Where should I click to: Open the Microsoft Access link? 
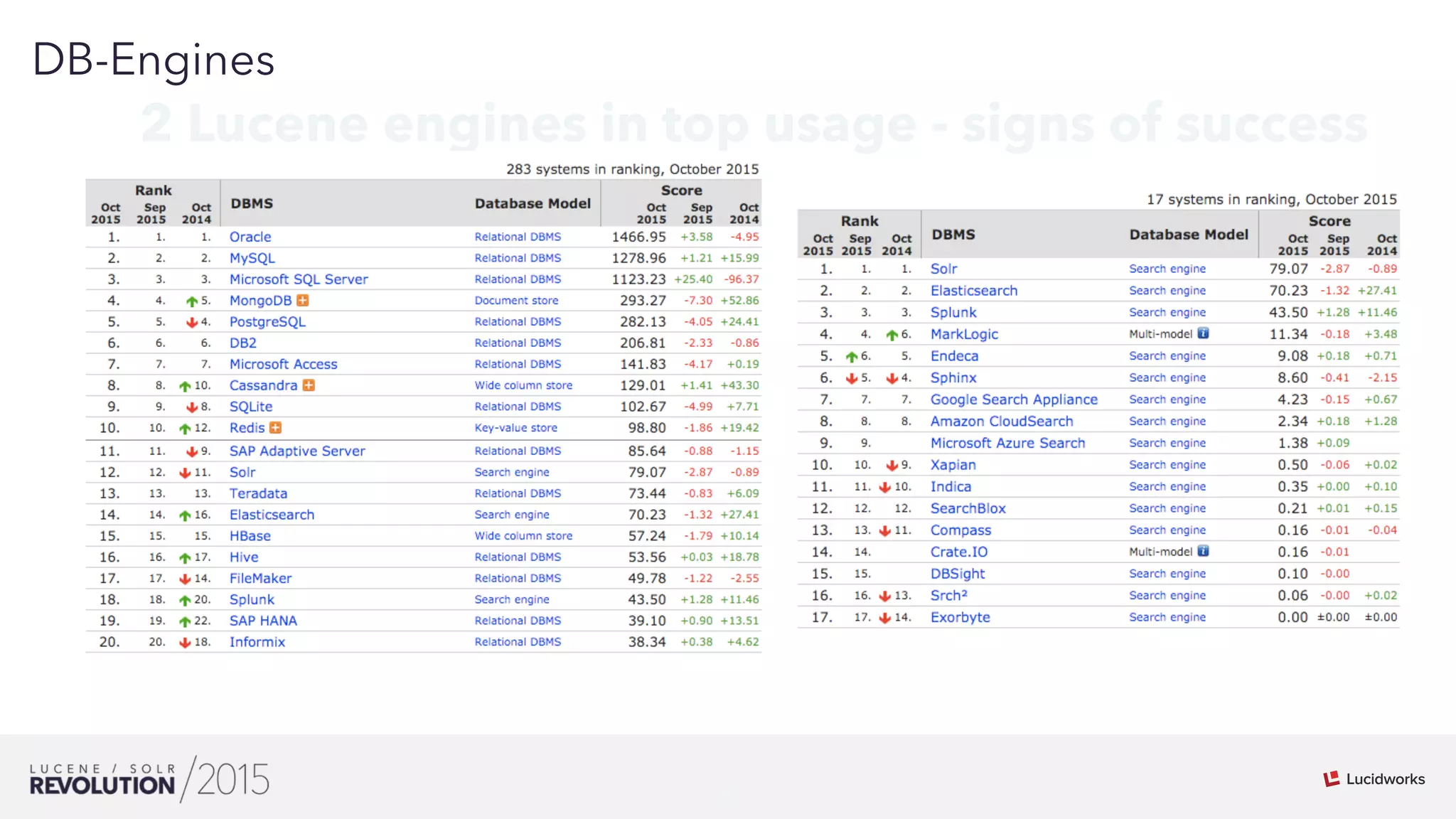tap(283, 364)
